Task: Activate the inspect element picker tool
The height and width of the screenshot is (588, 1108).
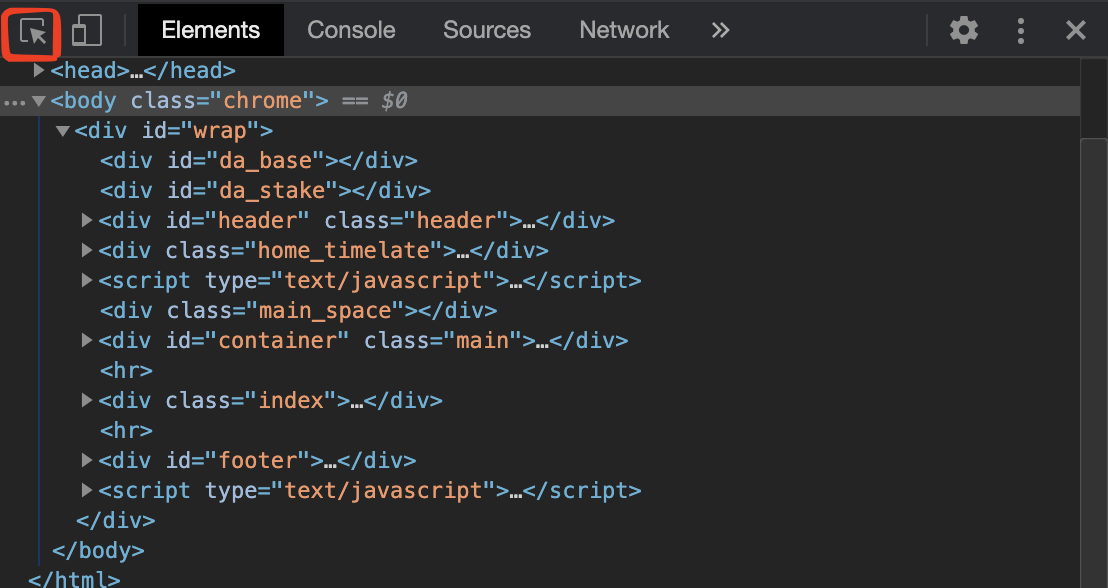Action: click(x=33, y=31)
